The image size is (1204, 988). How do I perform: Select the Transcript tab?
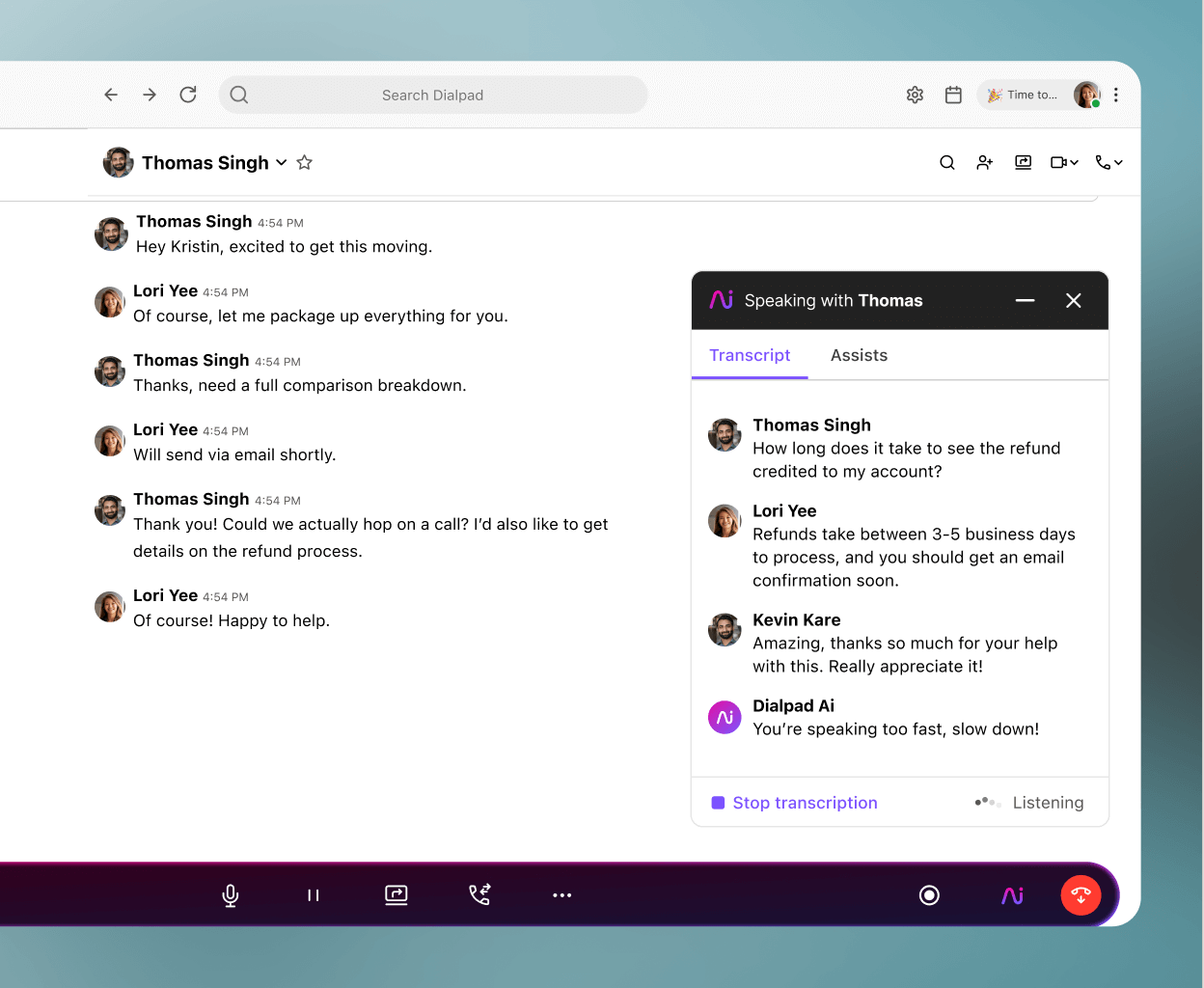pos(750,355)
